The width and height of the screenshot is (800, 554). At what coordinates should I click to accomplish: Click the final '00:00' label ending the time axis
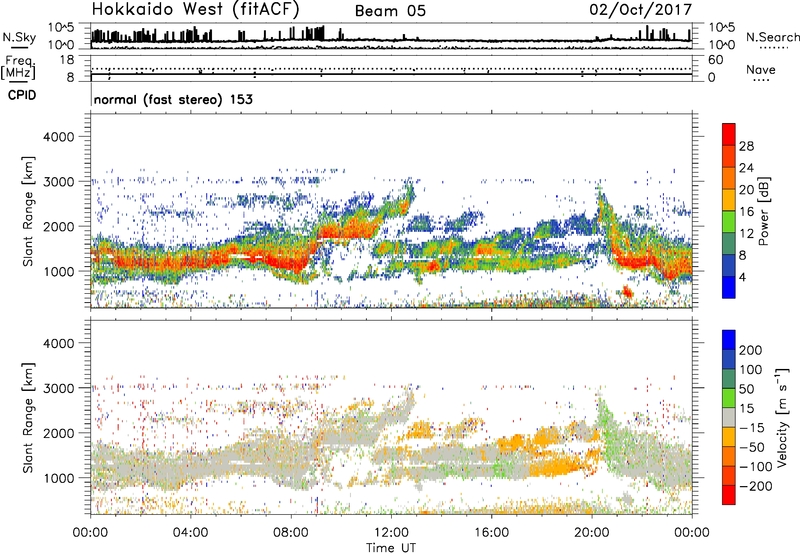pyautogui.click(x=692, y=533)
